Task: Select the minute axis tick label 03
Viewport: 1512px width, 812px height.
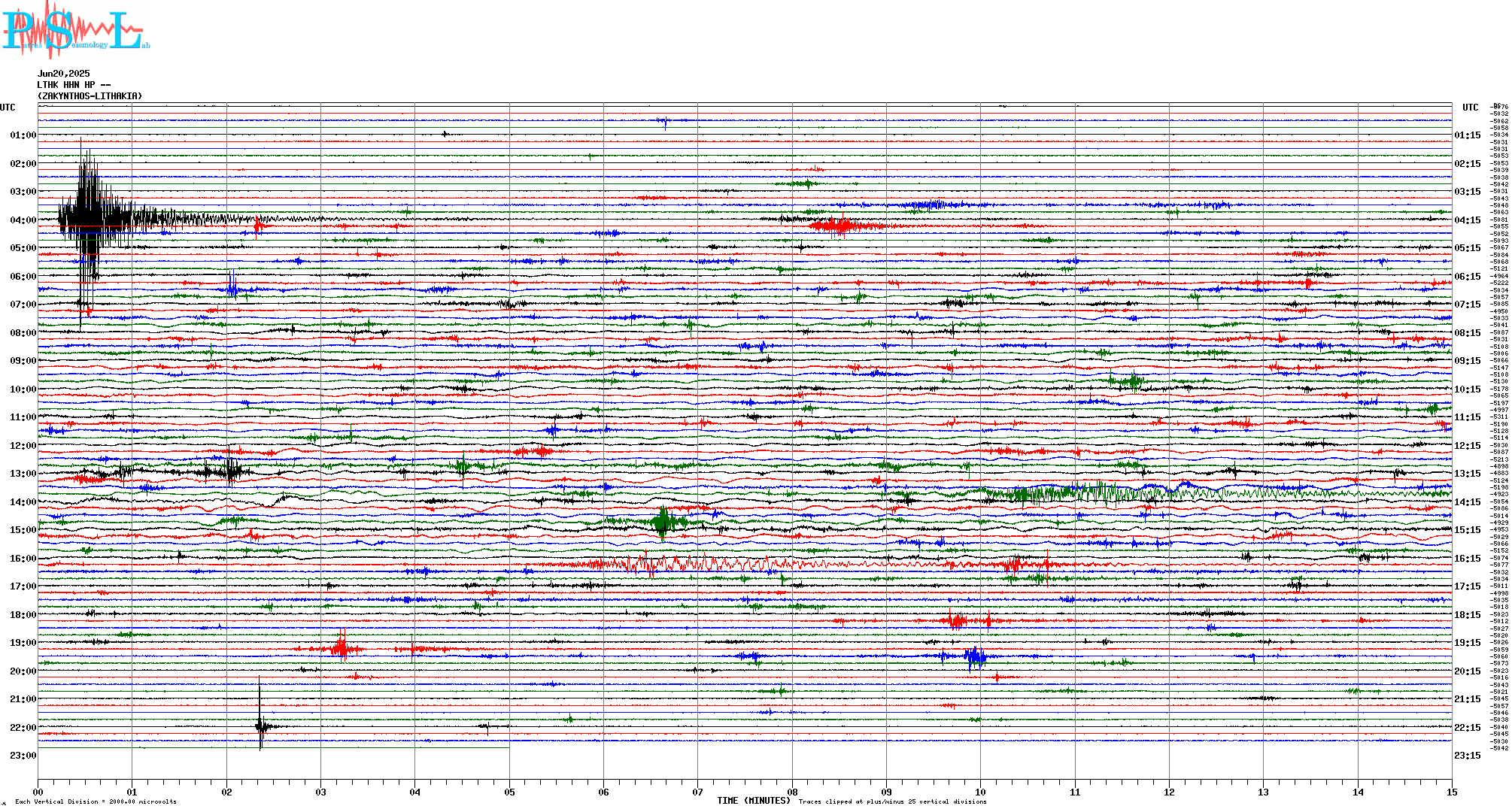Action: coord(321,792)
